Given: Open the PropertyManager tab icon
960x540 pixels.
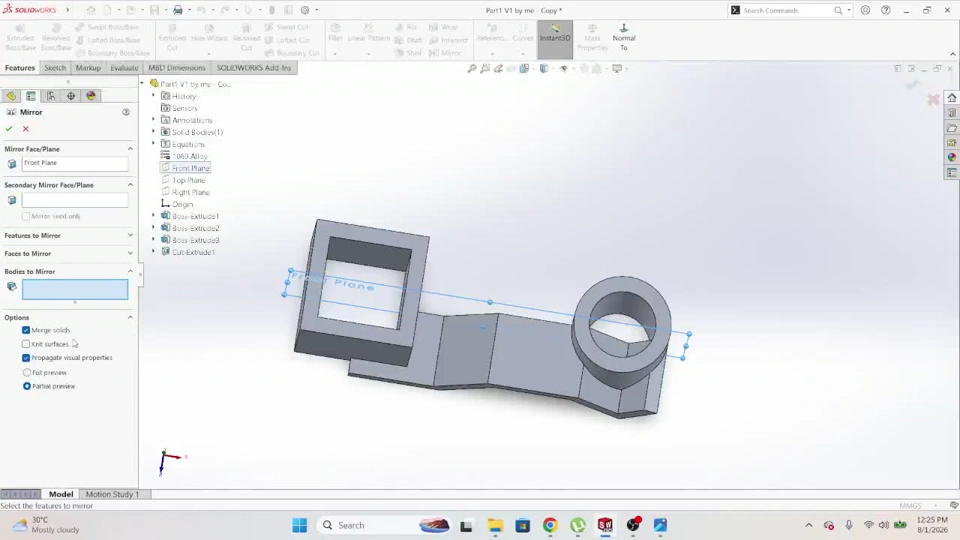Looking at the screenshot, I should click(31, 96).
